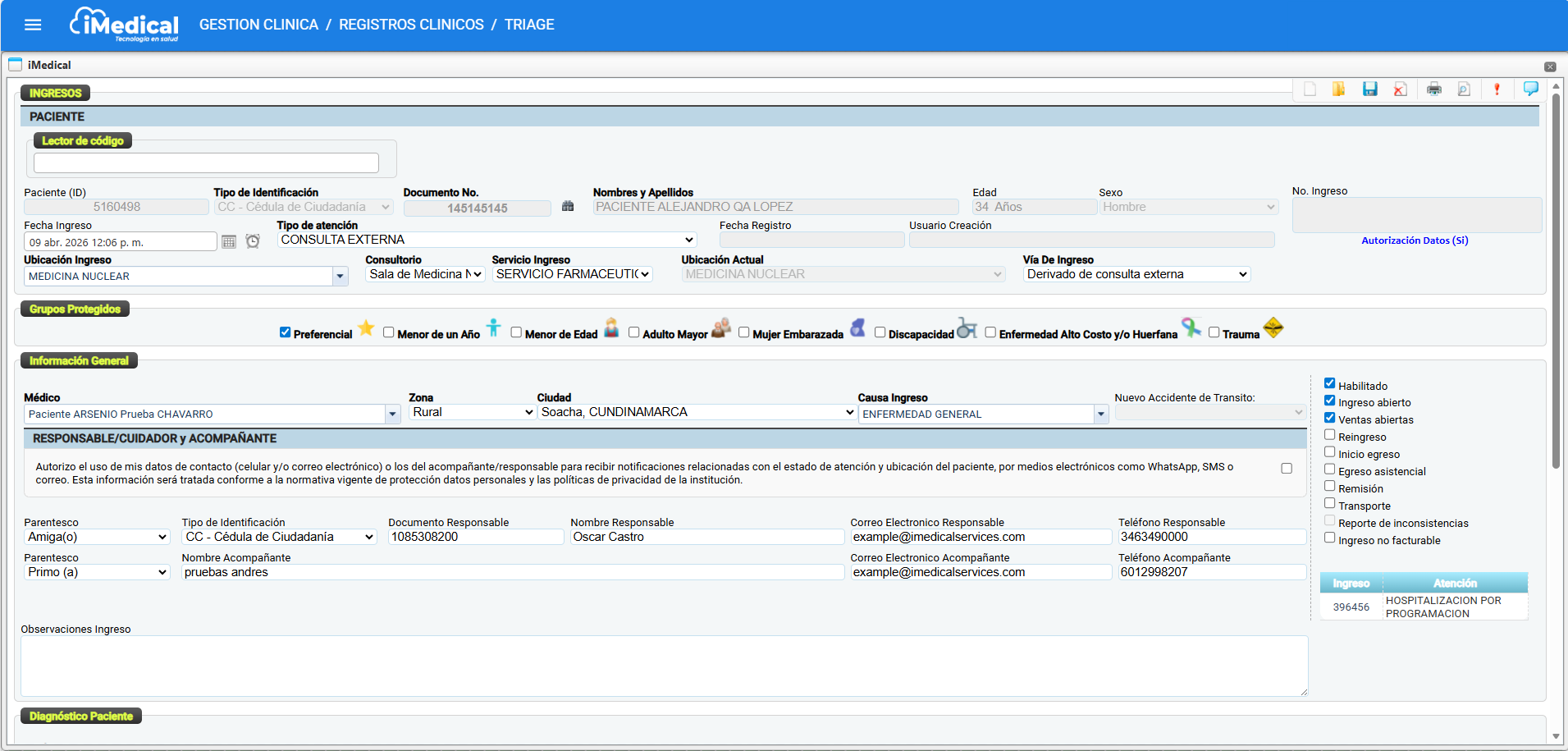
Task: Go to REGISTROS CLINICOS in breadcrumb
Action: [x=411, y=25]
